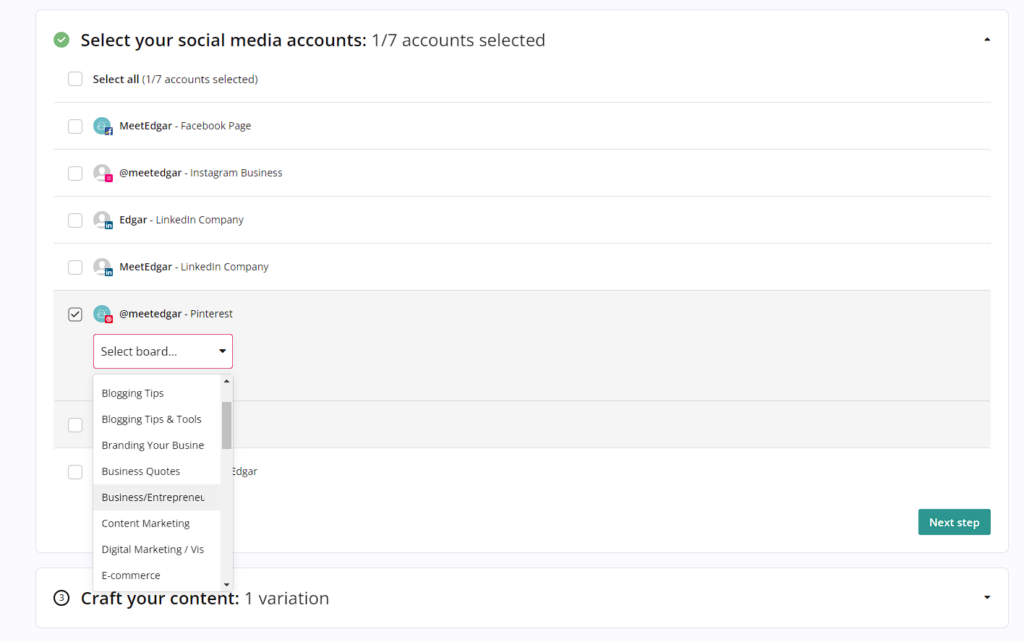Click the Next step button
The image size is (1024, 642).
pos(954,522)
